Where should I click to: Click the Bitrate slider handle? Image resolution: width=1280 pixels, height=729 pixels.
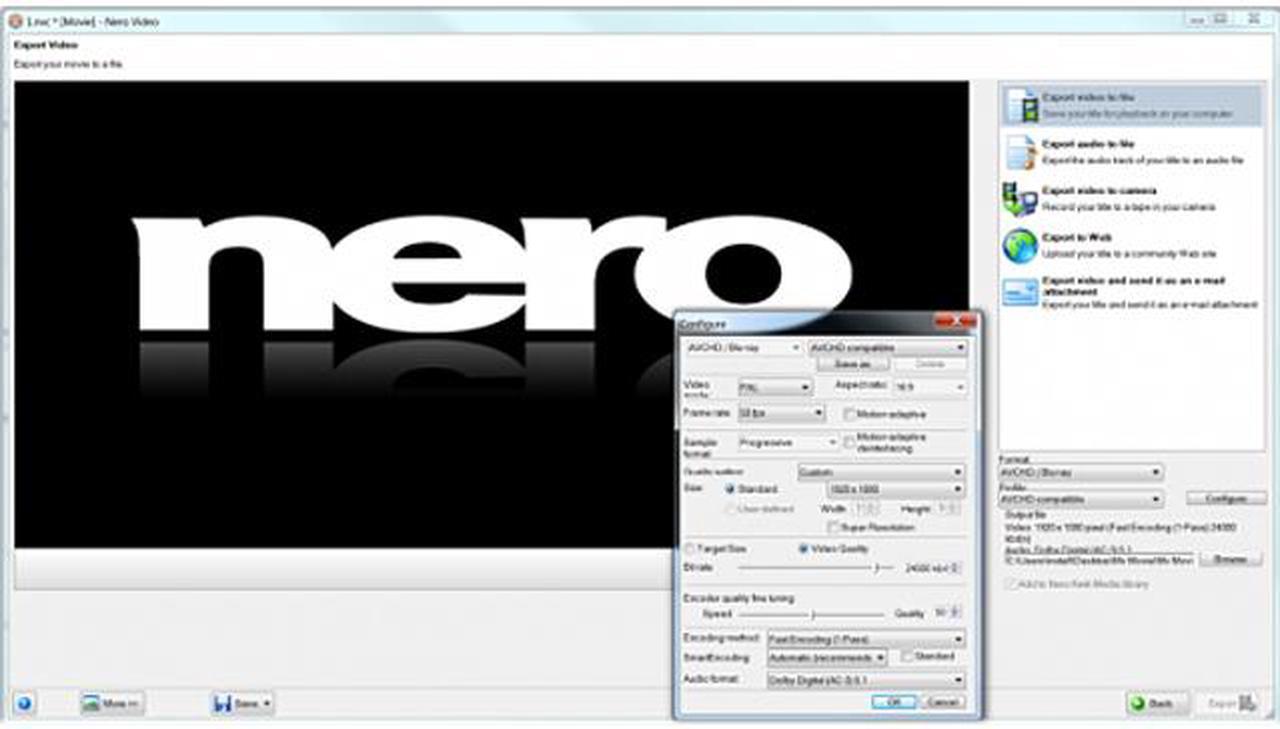tap(876, 567)
